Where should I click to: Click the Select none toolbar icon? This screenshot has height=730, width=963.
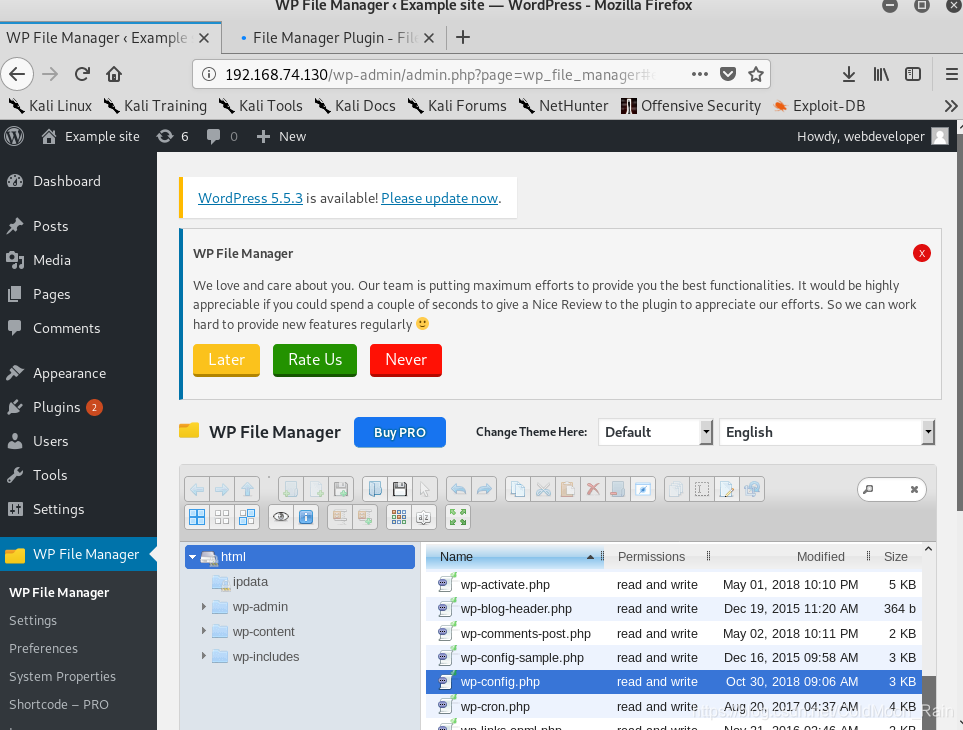click(222, 517)
